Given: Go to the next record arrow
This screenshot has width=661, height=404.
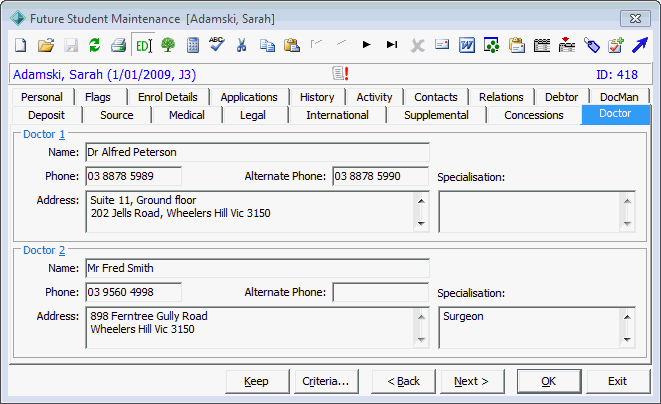Looking at the screenshot, I should [366, 44].
